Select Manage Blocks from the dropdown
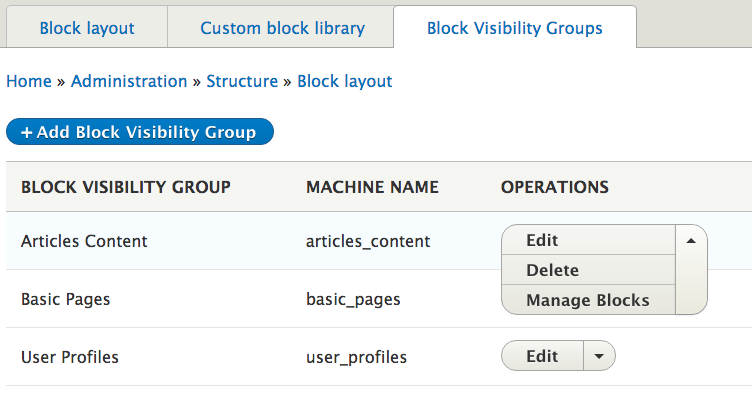 pos(588,300)
